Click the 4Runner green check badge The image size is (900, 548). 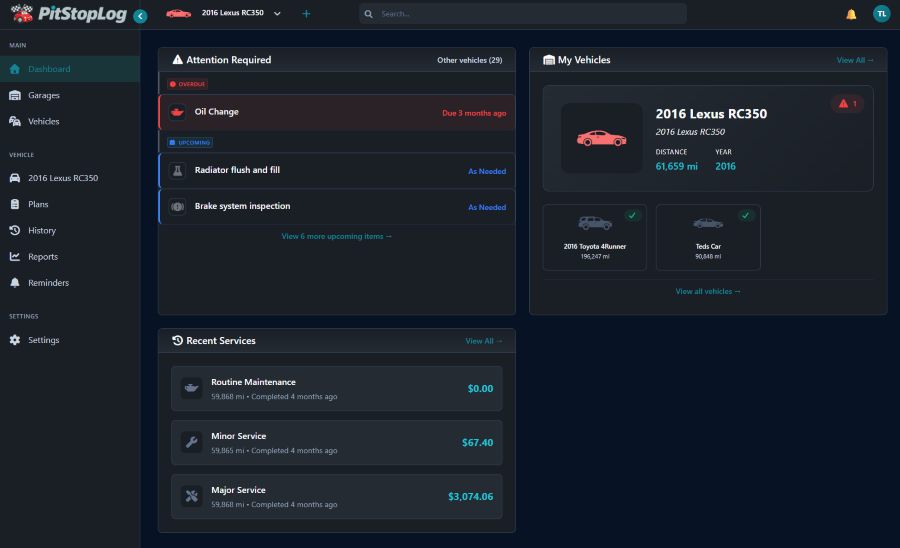632,216
